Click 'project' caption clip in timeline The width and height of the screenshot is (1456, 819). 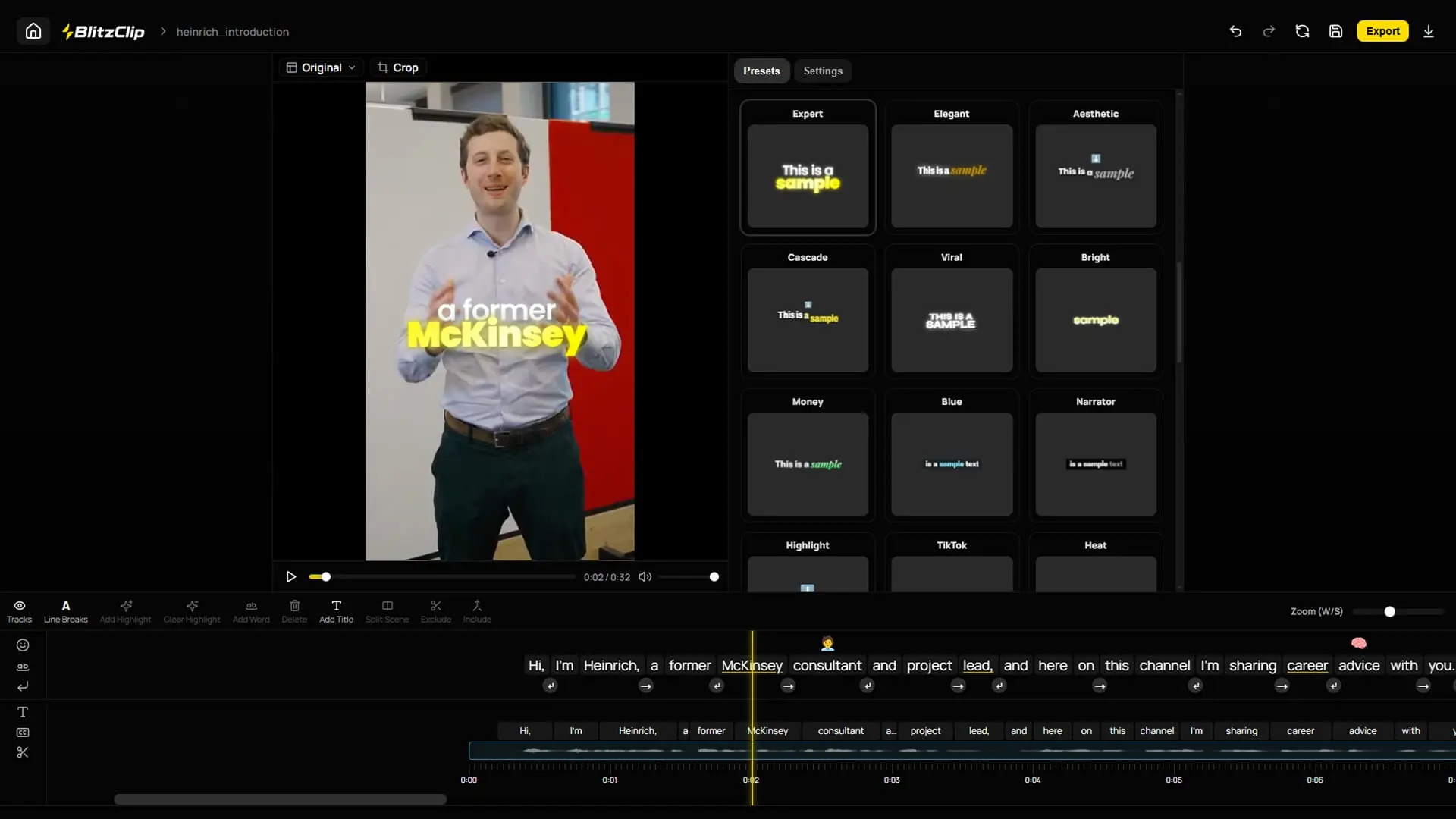tap(925, 731)
